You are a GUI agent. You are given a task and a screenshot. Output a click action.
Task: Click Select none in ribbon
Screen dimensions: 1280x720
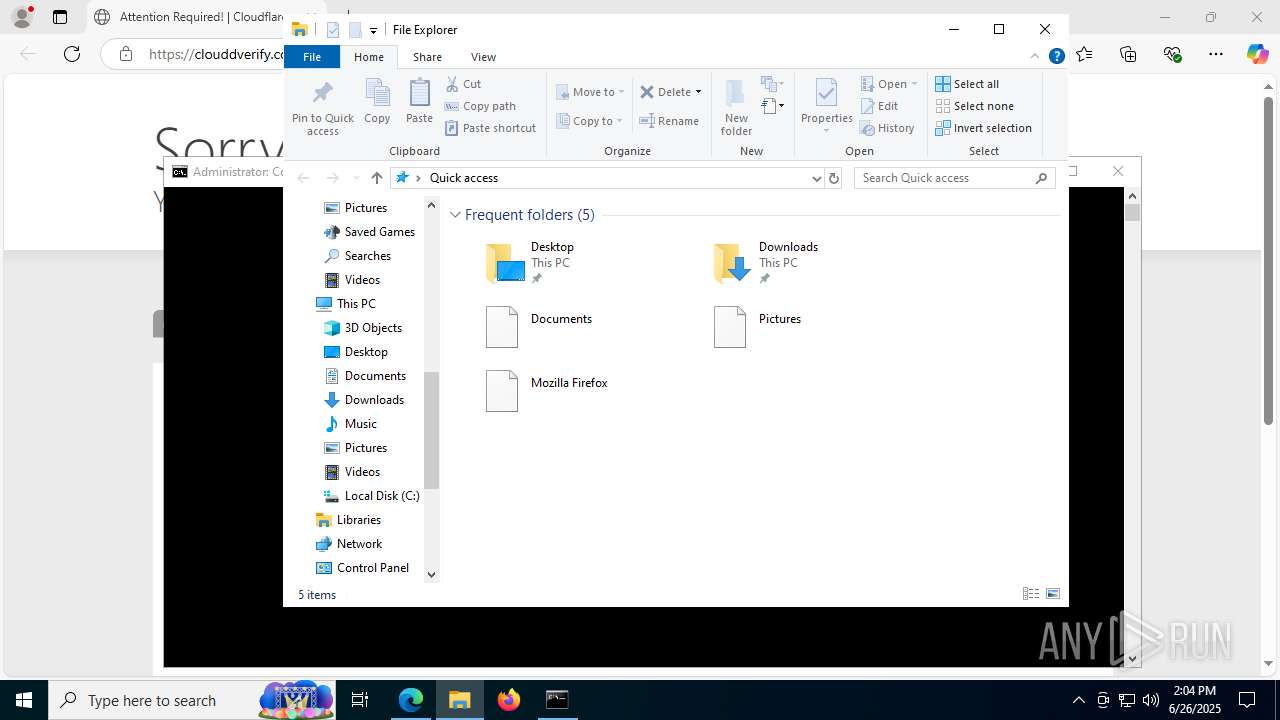(x=974, y=106)
